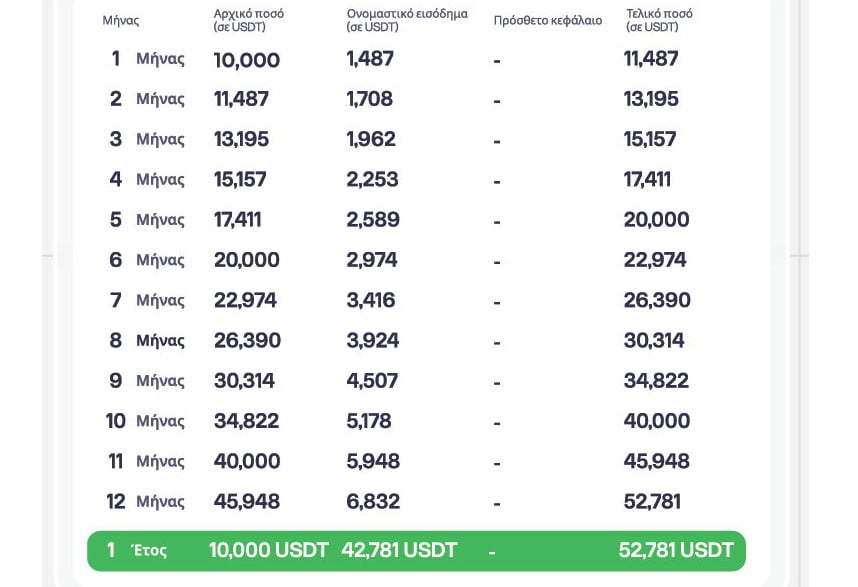The width and height of the screenshot is (858, 587).
Task: Select the month 5 final amount 20,000
Action: point(657,219)
